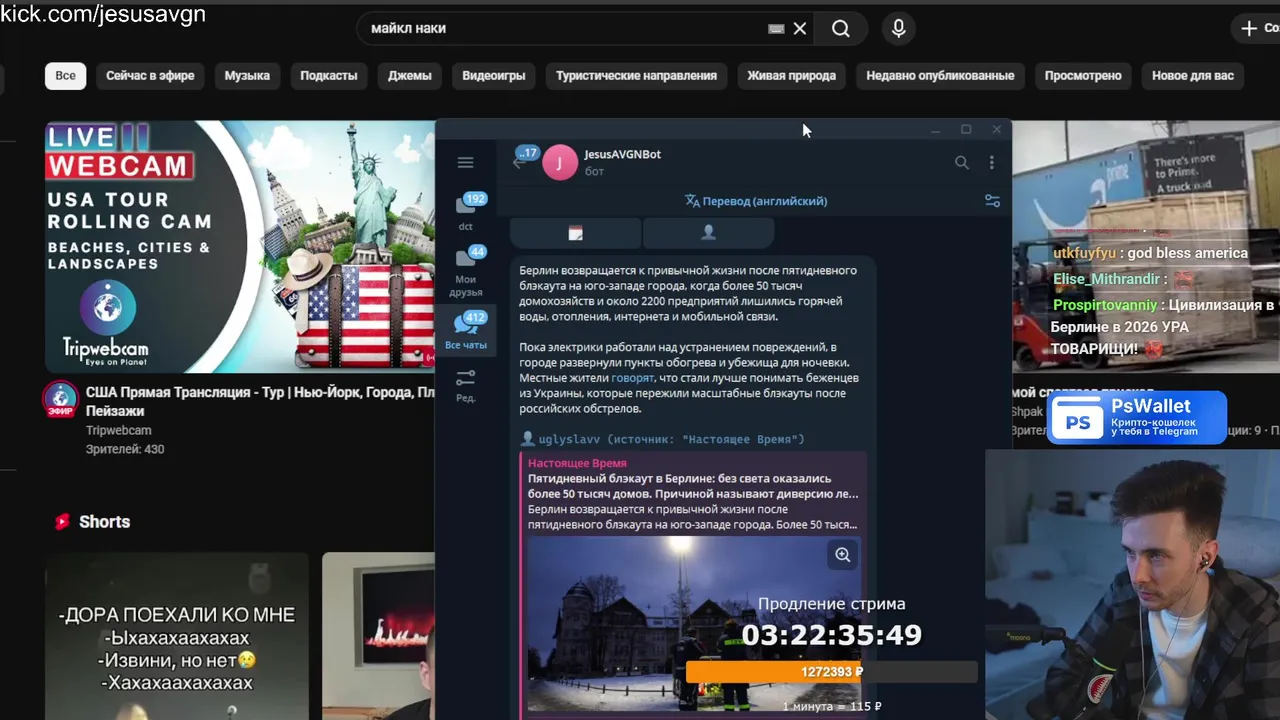Image resolution: width=1280 pixels, height=720 pixels.
Task: Select the Видеоигры filter chip
Action: click(493, 75)
